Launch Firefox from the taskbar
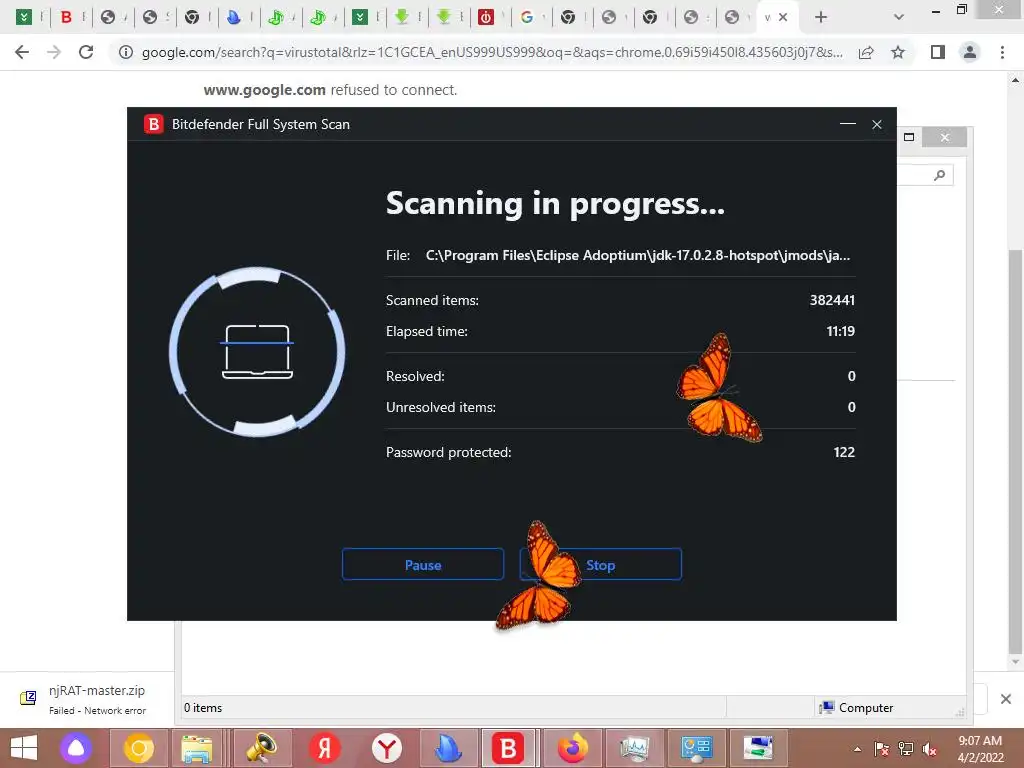 point(572,748)
